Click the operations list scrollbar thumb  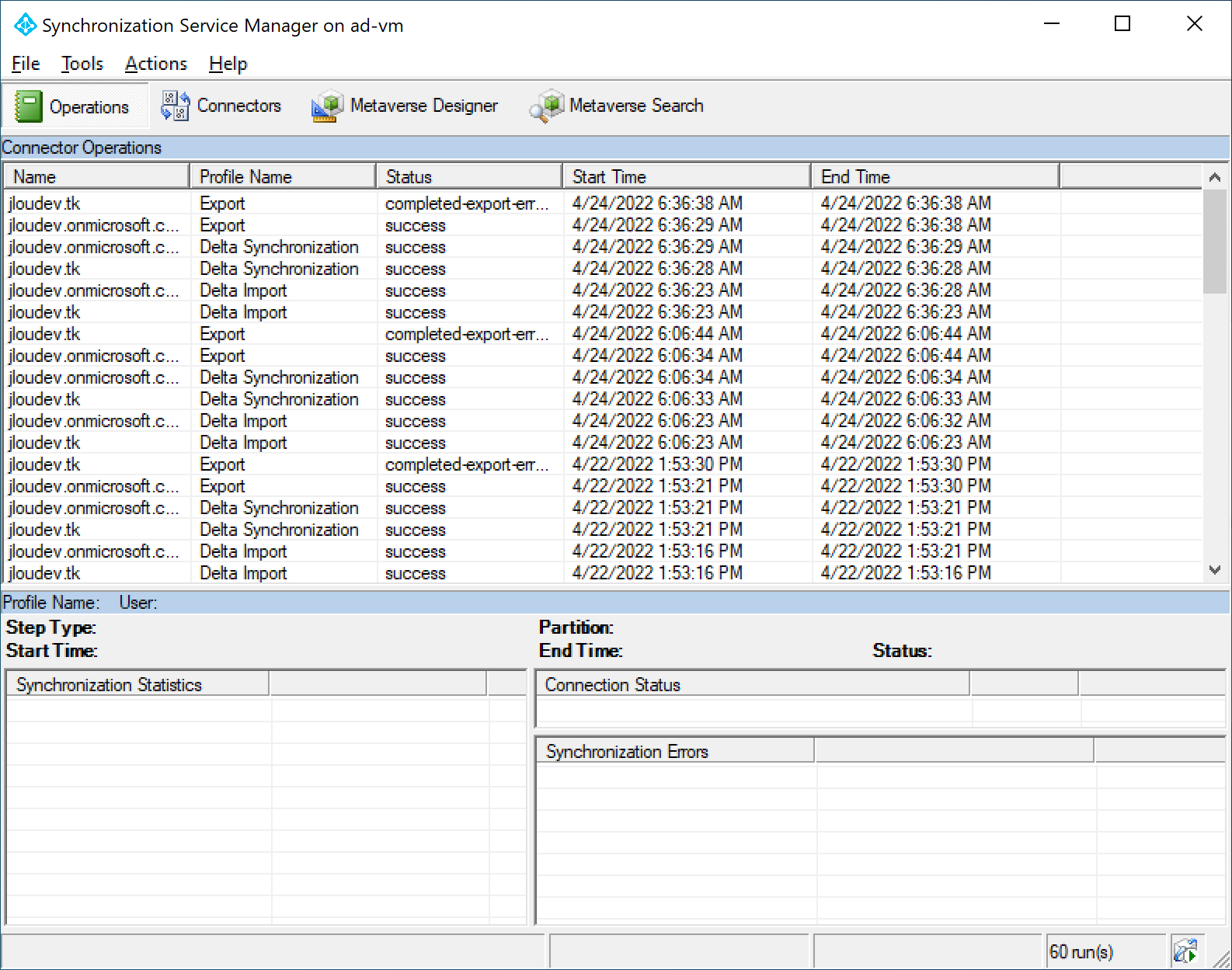1215,242
